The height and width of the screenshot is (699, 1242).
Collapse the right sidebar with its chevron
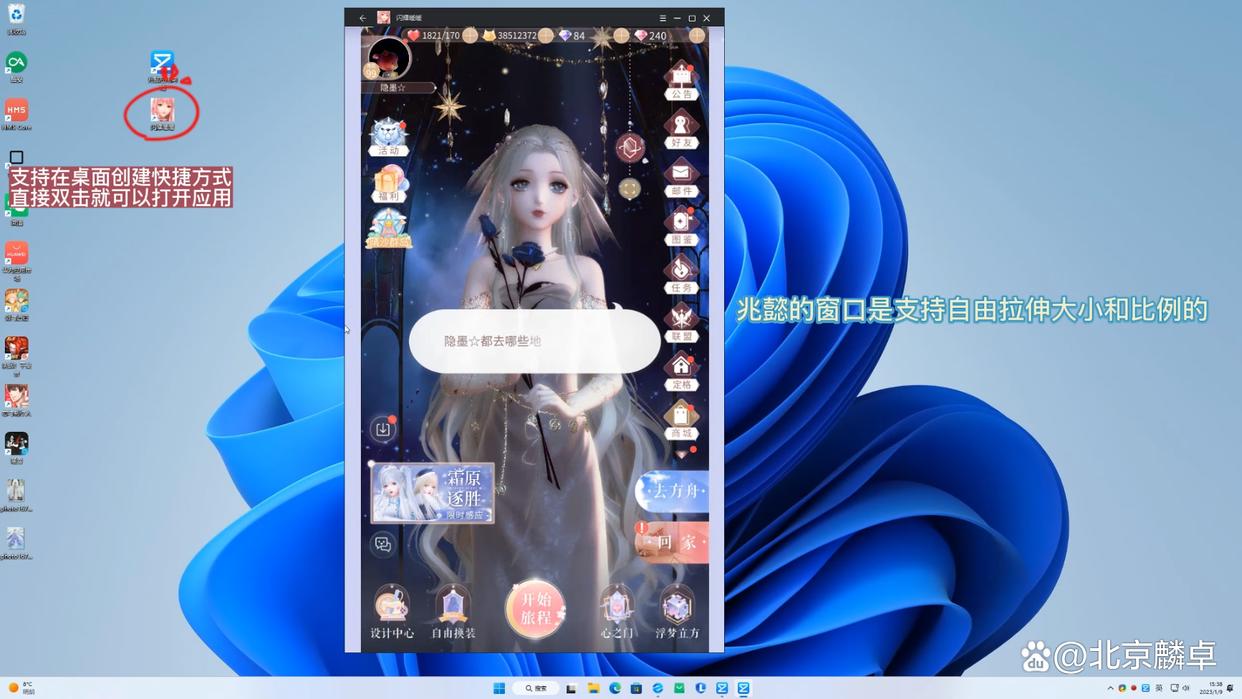(x=681, y=452)
